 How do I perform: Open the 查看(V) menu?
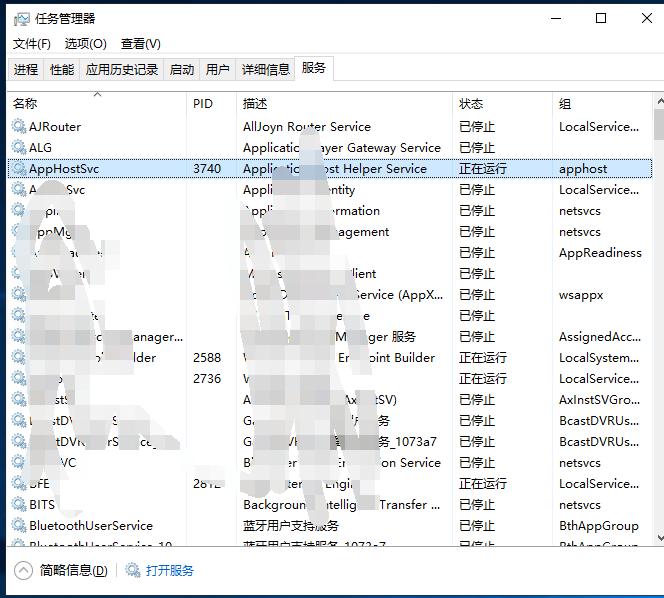(140, 44)
